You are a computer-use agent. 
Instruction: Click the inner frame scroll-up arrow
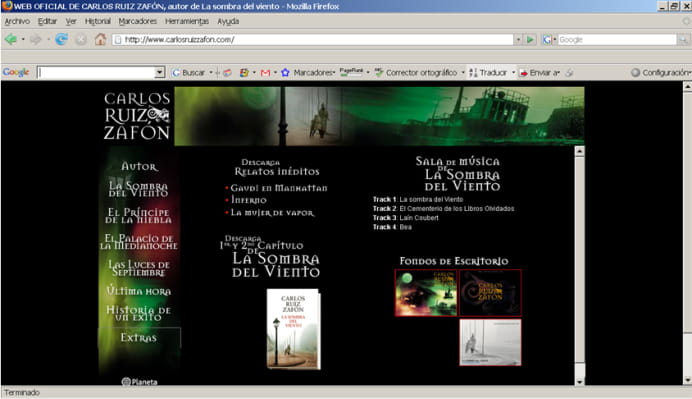click(579, 151)
